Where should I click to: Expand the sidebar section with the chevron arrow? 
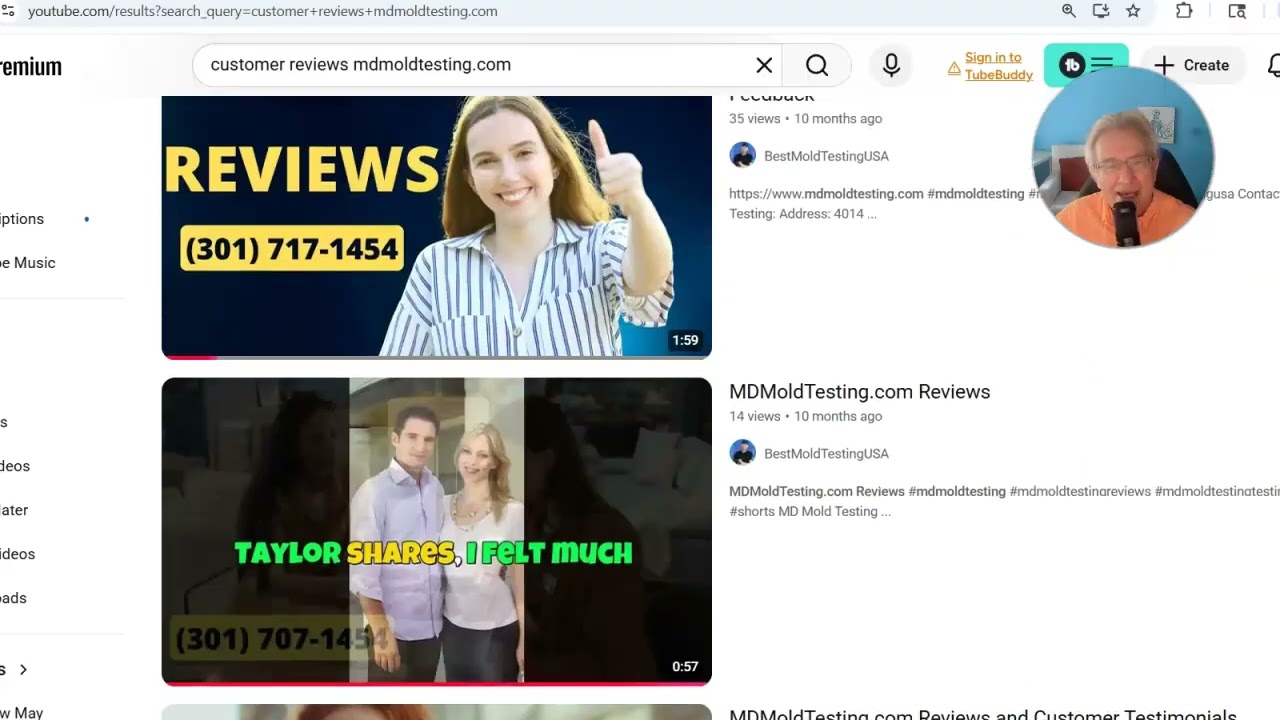point(23,669)
